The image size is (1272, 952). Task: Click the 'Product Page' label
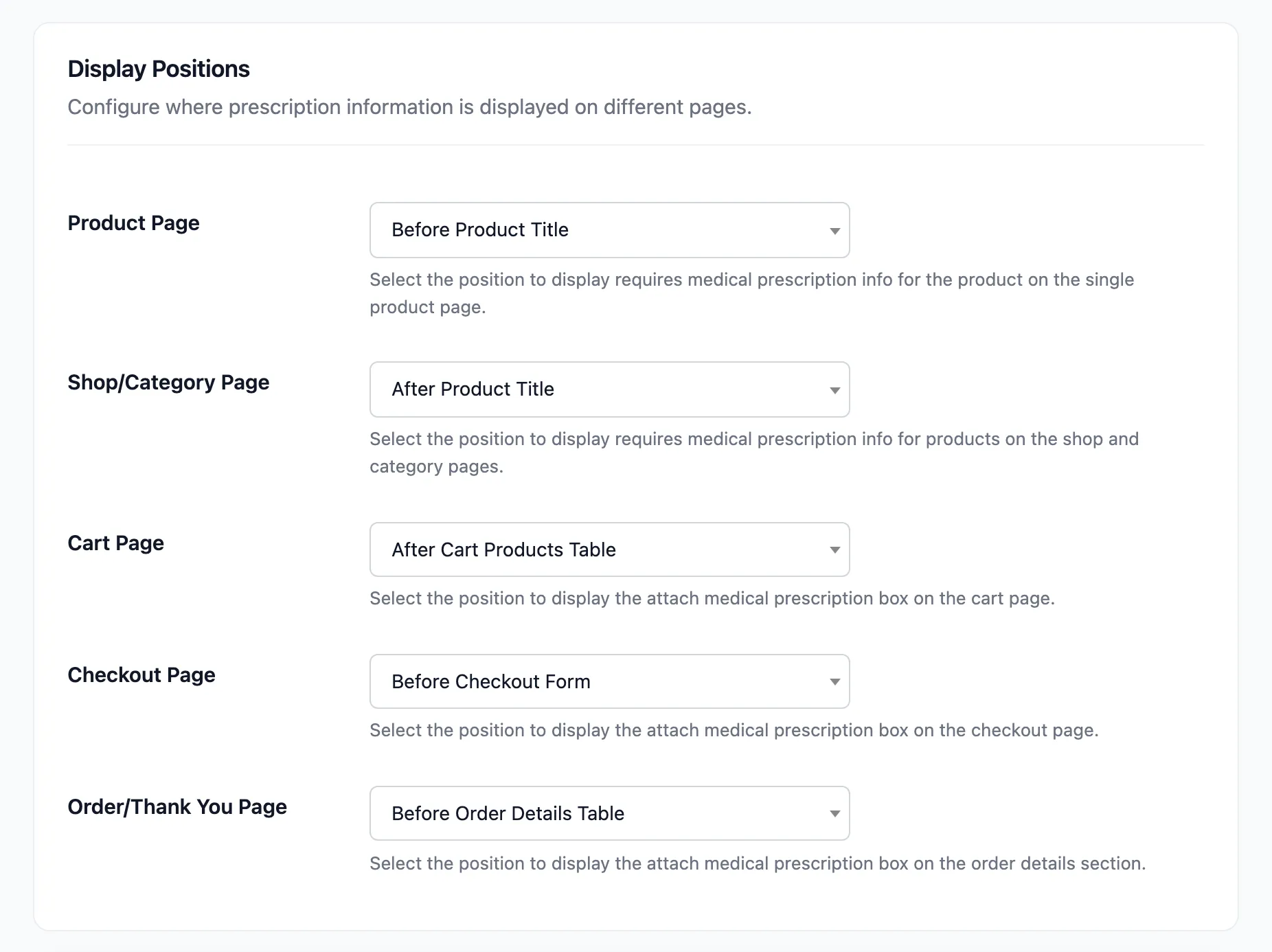coord(133,223)
